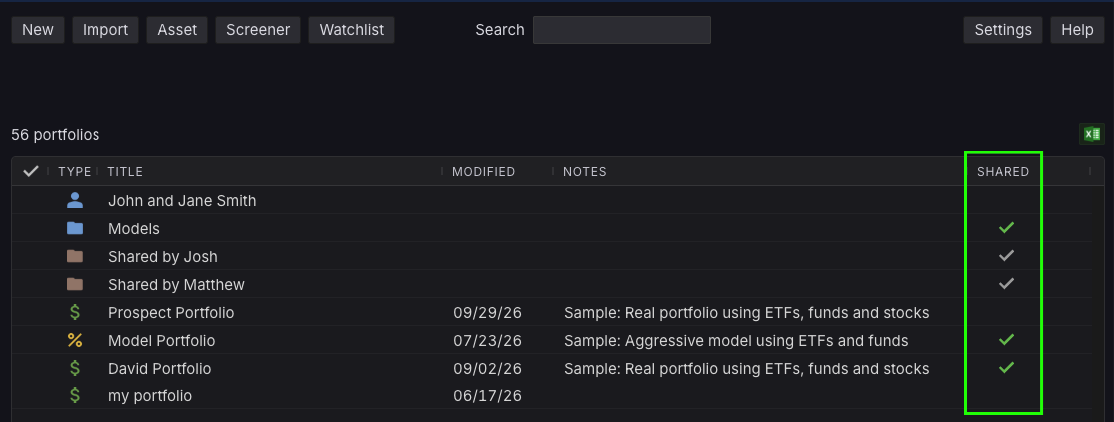Screen dimensions: 1114x422
Task: Click the 06/17/26 modified date
Action: (487, 396)
